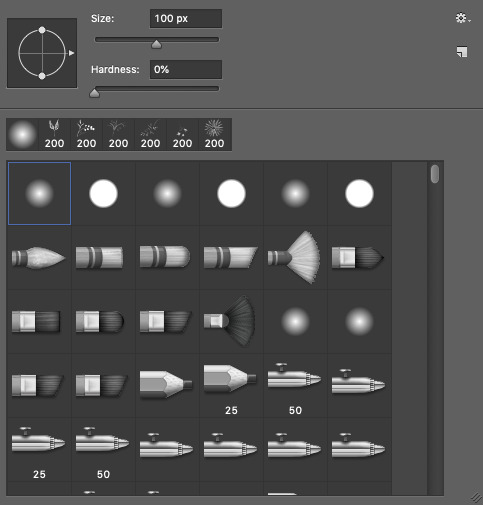Image resolution: width=483 pixels, height=505 pixels.
Task: Pick the recent 200 brush with small scattered flowers
Action: pyautogui.click(x=182, y=134)
